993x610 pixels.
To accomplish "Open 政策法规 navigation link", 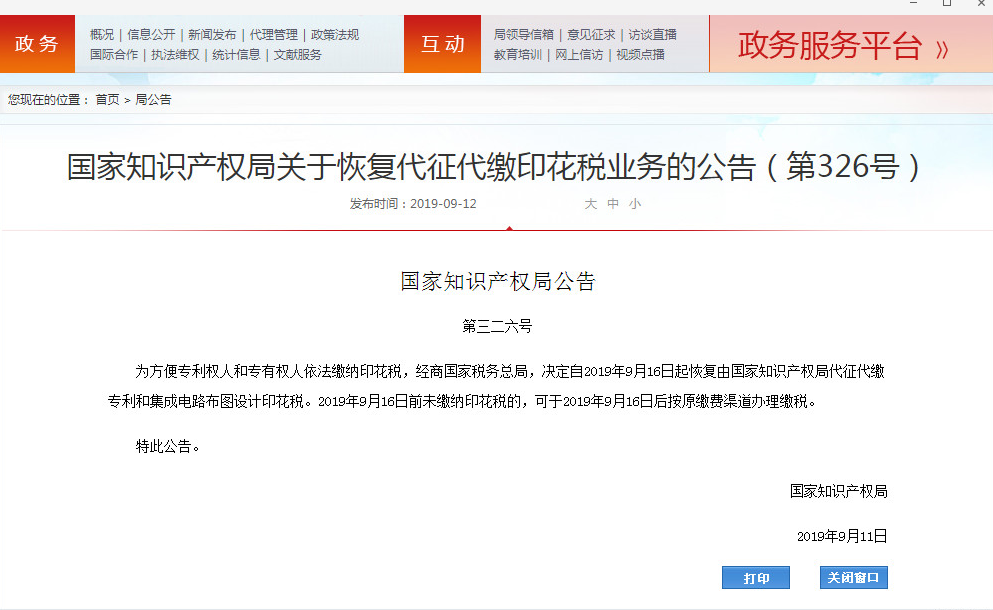I will [x=335, y=35].
